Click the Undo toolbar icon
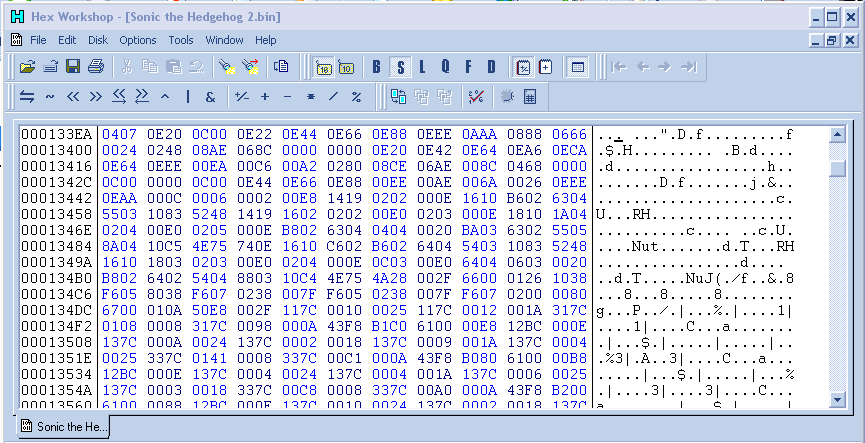The image size is (865, 443). [196, 67]
